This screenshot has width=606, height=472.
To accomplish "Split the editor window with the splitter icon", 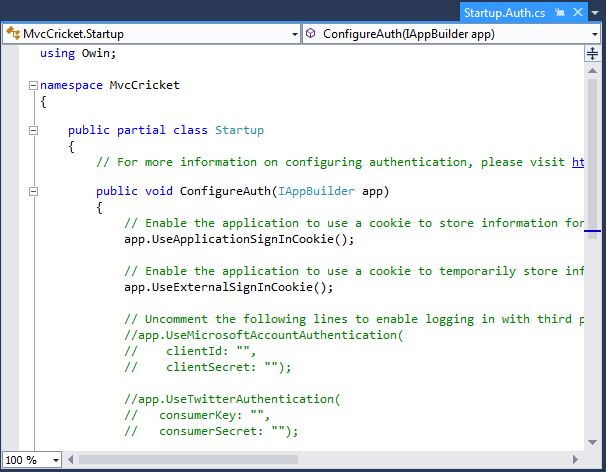I will (x=592, y=53).
